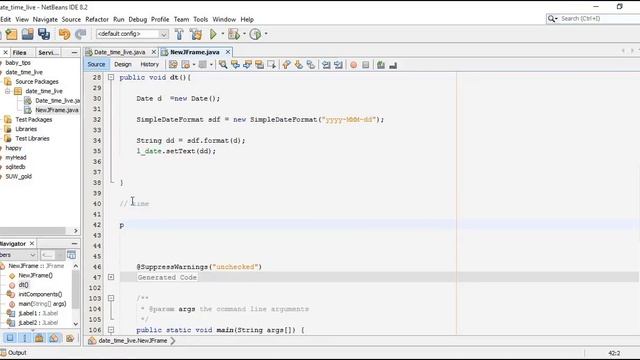
Task: Open the Navigate menu
Action: coord(45,19)
